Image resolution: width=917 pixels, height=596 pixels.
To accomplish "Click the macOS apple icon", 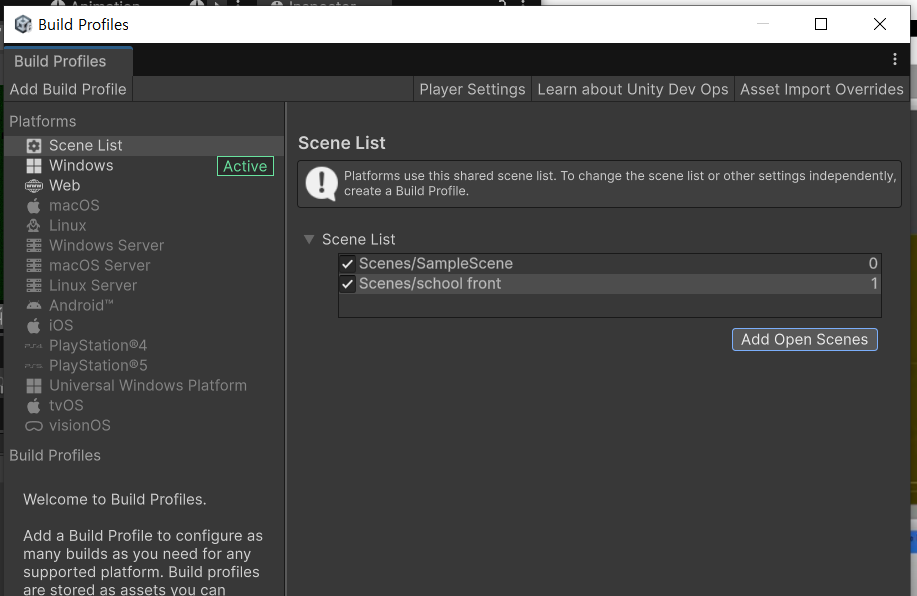I will tap(34, 206).
